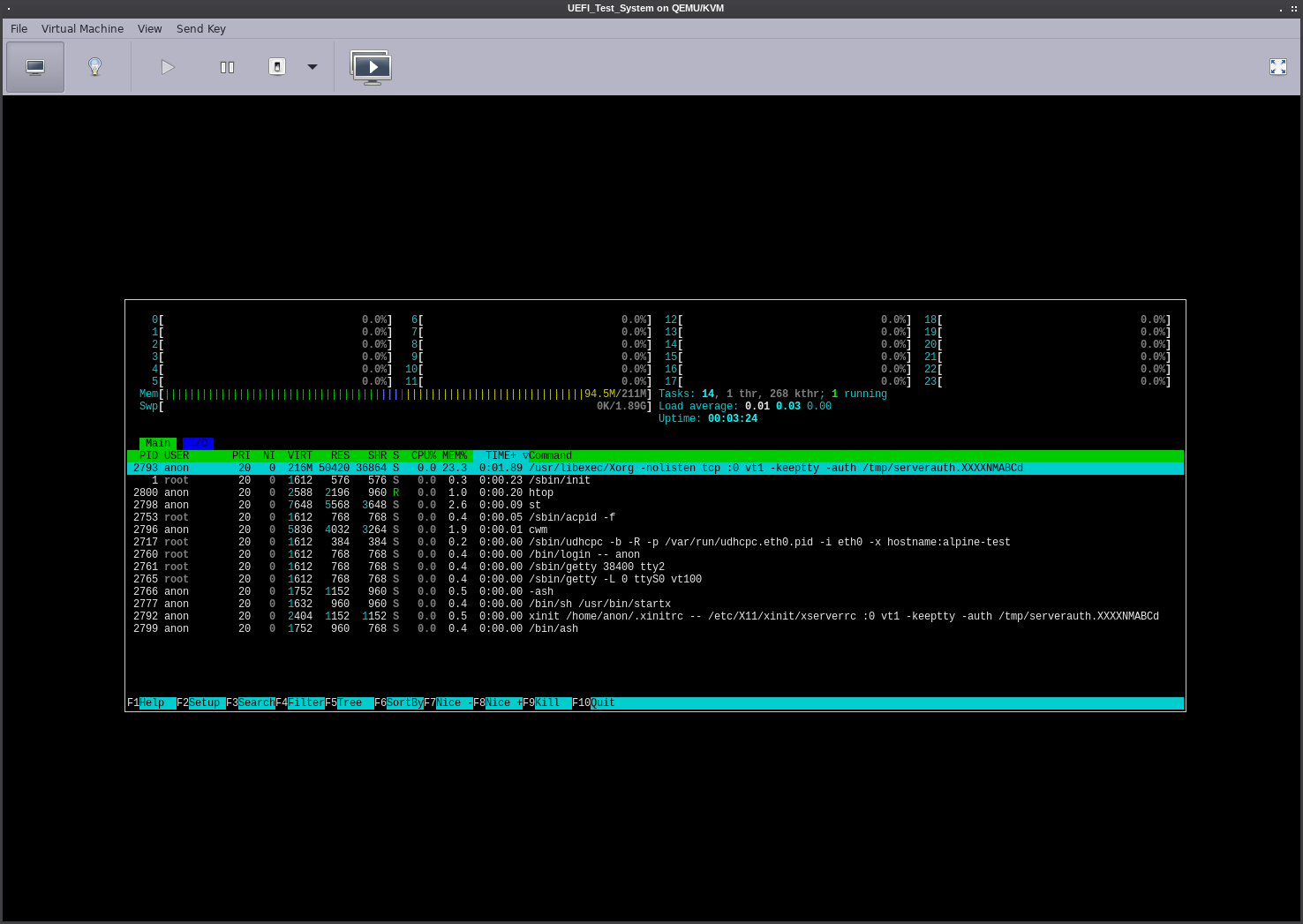Sort by the PID column header
This screenshot has width=1303, height=924.
coord(148,456)
